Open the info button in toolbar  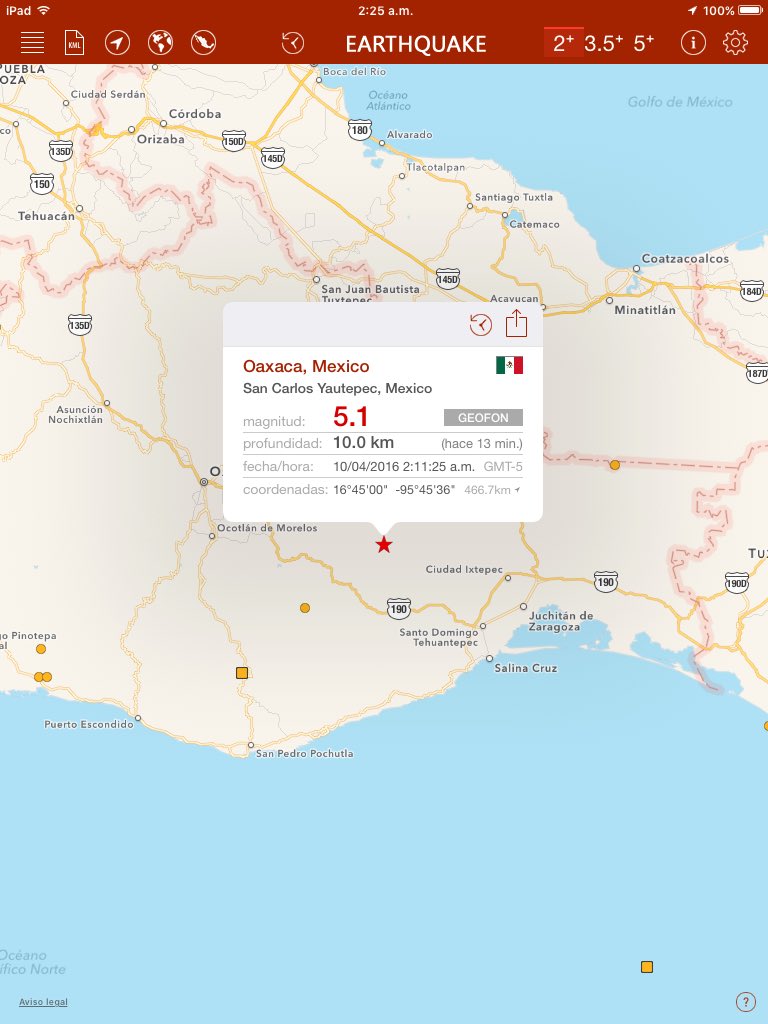(693, 43)
